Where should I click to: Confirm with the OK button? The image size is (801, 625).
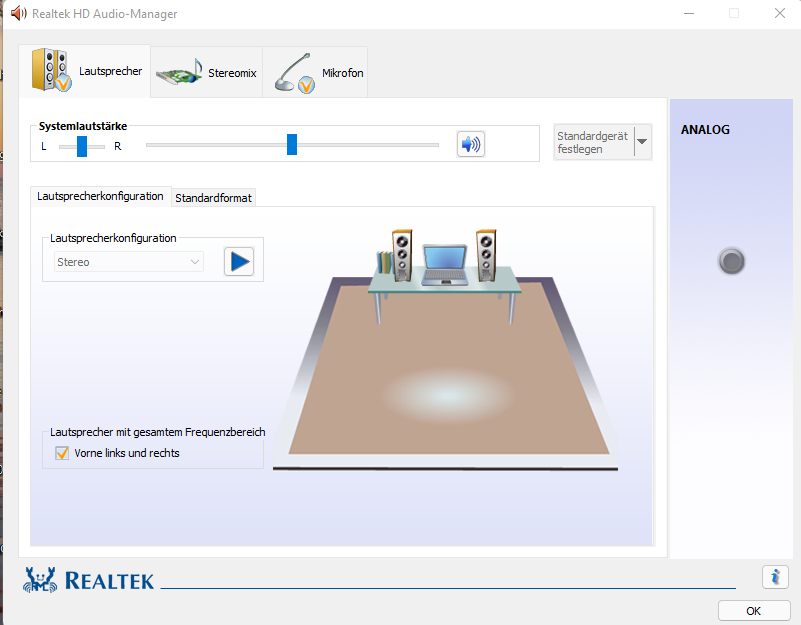coord(754,611)
